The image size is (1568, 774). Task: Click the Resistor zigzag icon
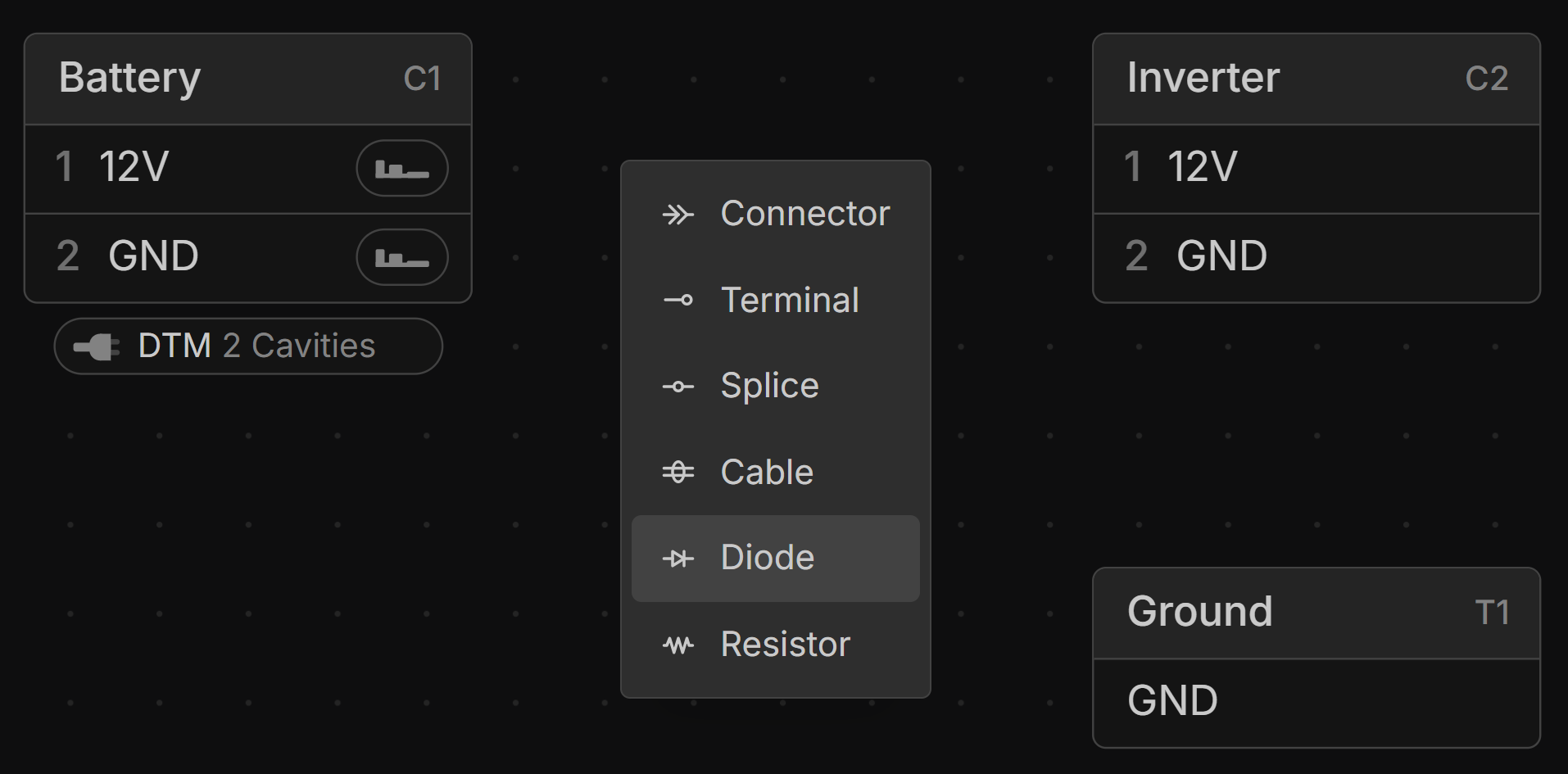[678, 645]
